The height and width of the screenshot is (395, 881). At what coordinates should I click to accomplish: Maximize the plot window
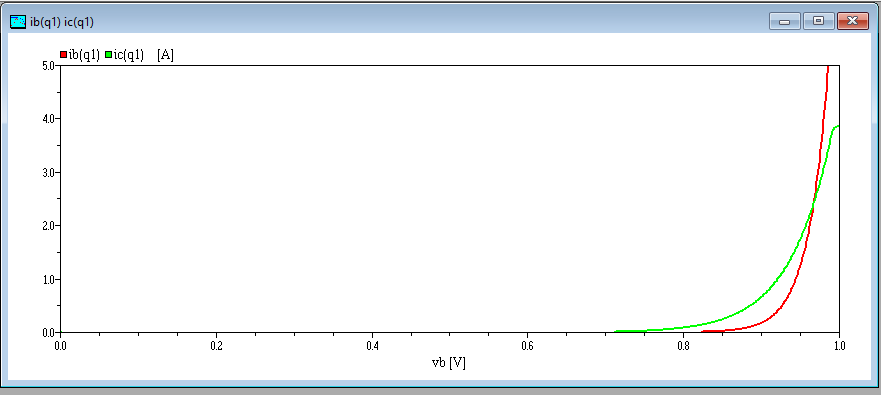(x=819, y=21)
